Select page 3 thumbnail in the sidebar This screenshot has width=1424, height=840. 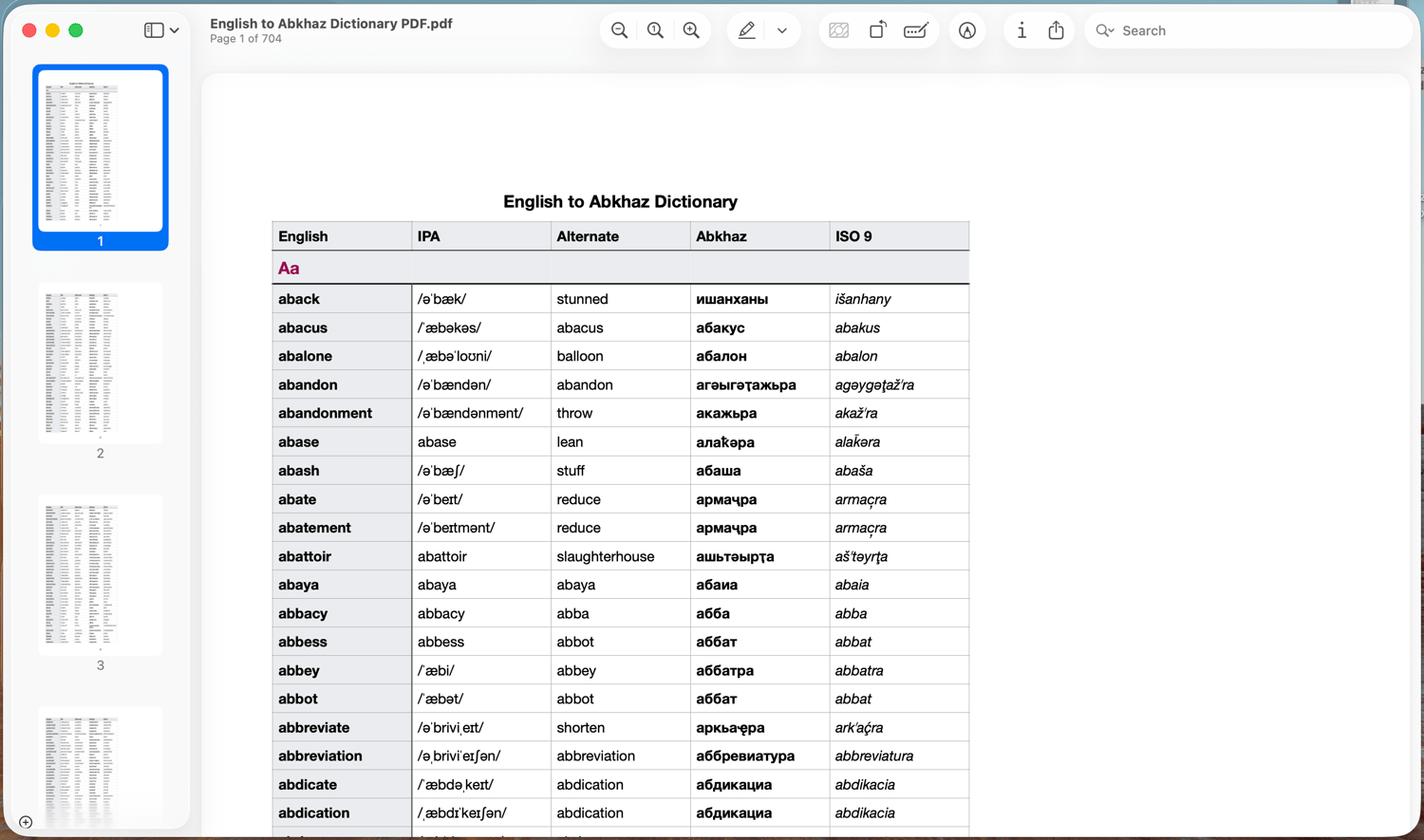100,574
